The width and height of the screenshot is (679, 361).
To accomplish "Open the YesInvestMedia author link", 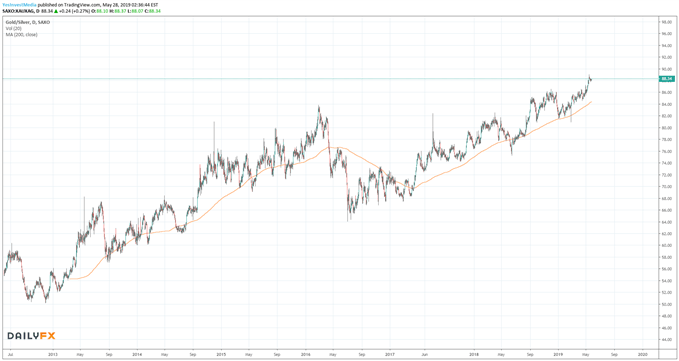I will click(19, 5).
